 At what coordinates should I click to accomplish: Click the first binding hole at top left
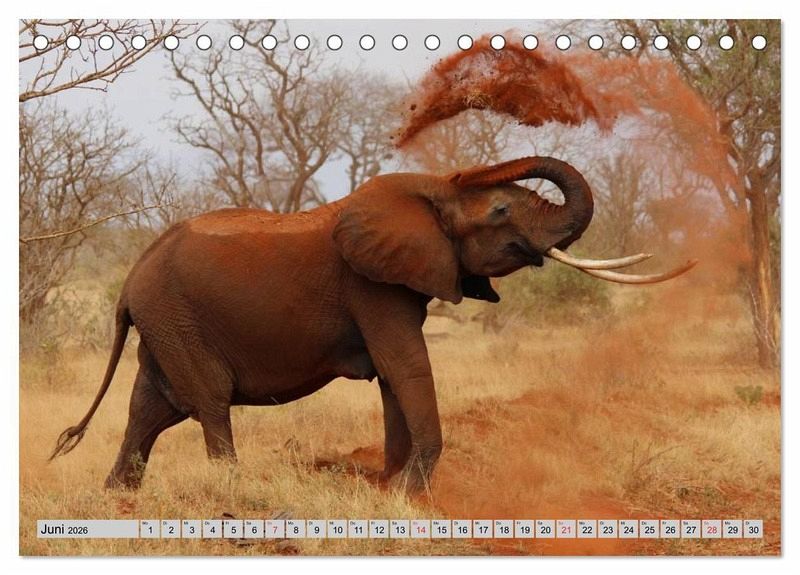point(41,43)
